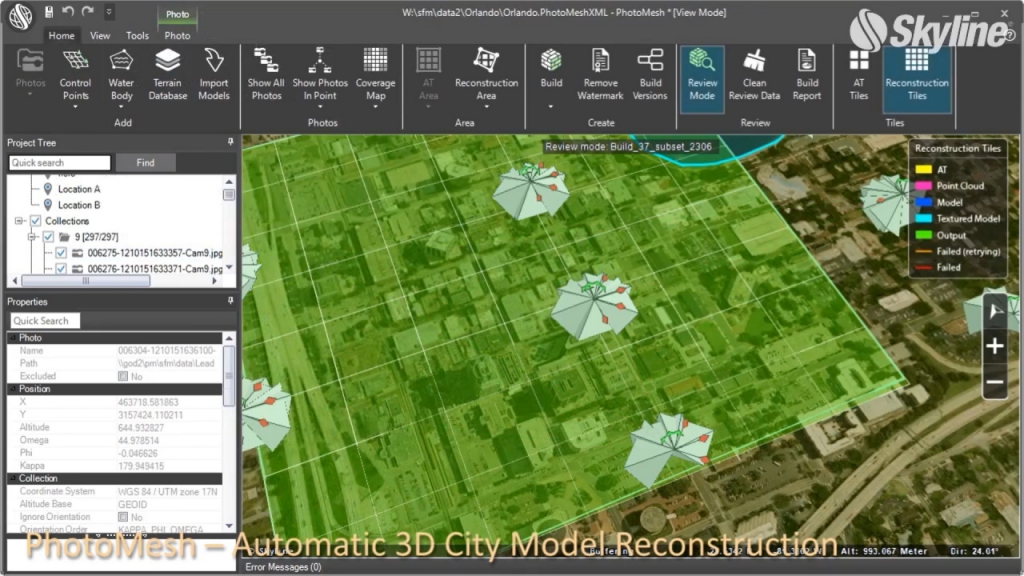The width and height of the screenshot is (1024, 576).
Task: Open the Photos ribbon button
Action: tap(30, 73)
